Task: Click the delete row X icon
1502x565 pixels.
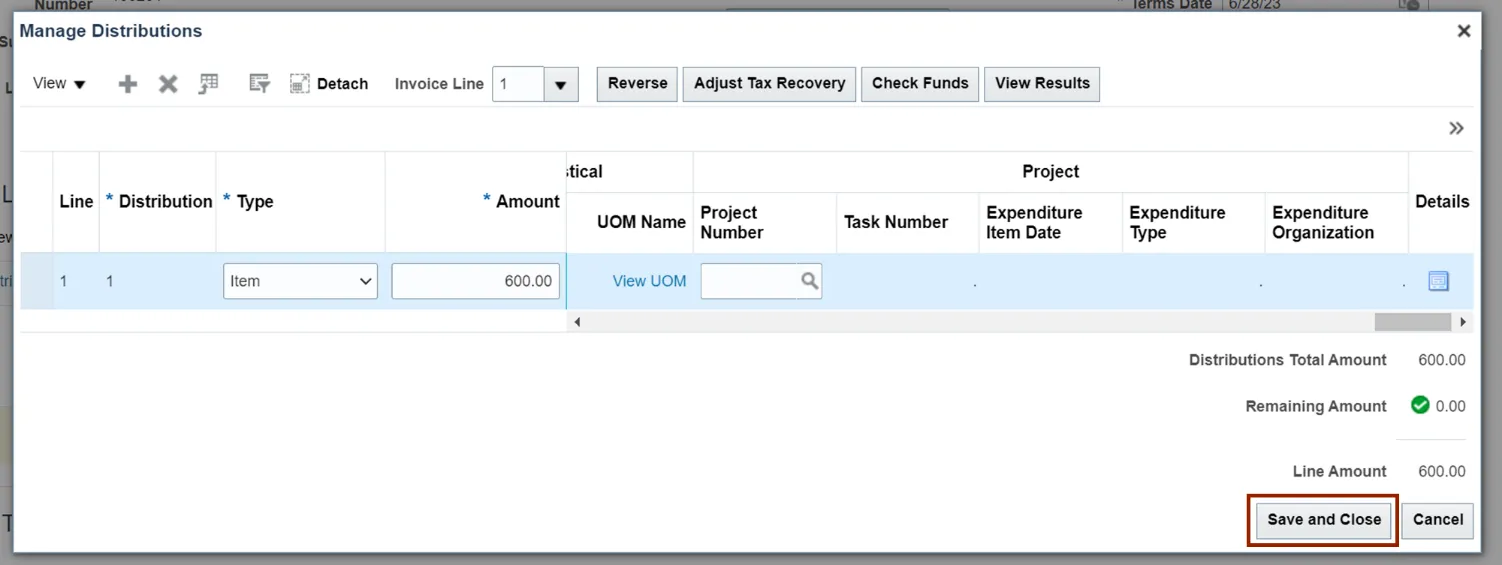Action: pos(168,84)
